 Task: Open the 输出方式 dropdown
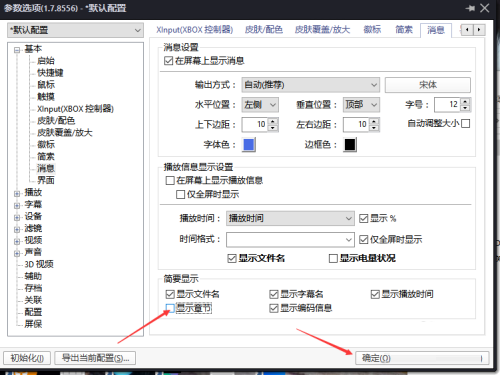pos(311,85)
